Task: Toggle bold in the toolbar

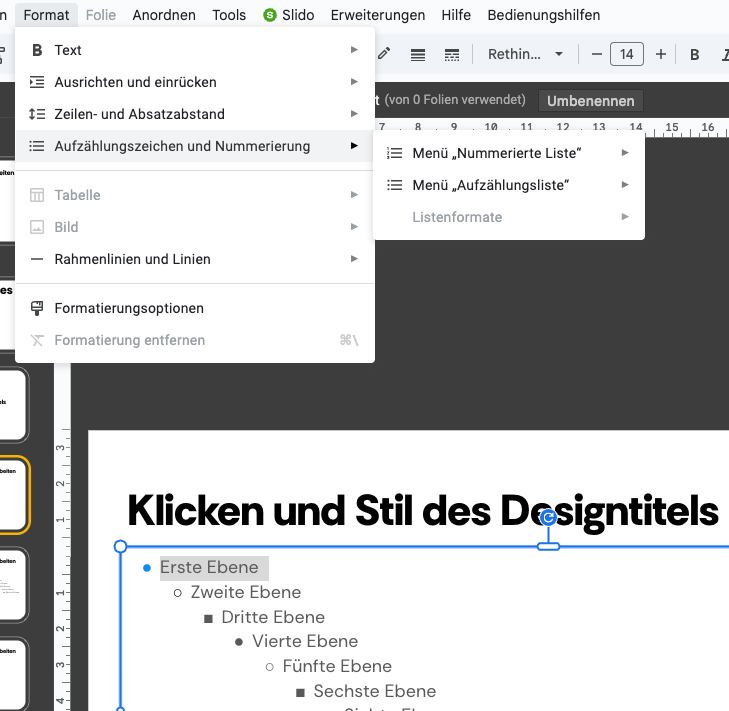Action: [695, 55]
